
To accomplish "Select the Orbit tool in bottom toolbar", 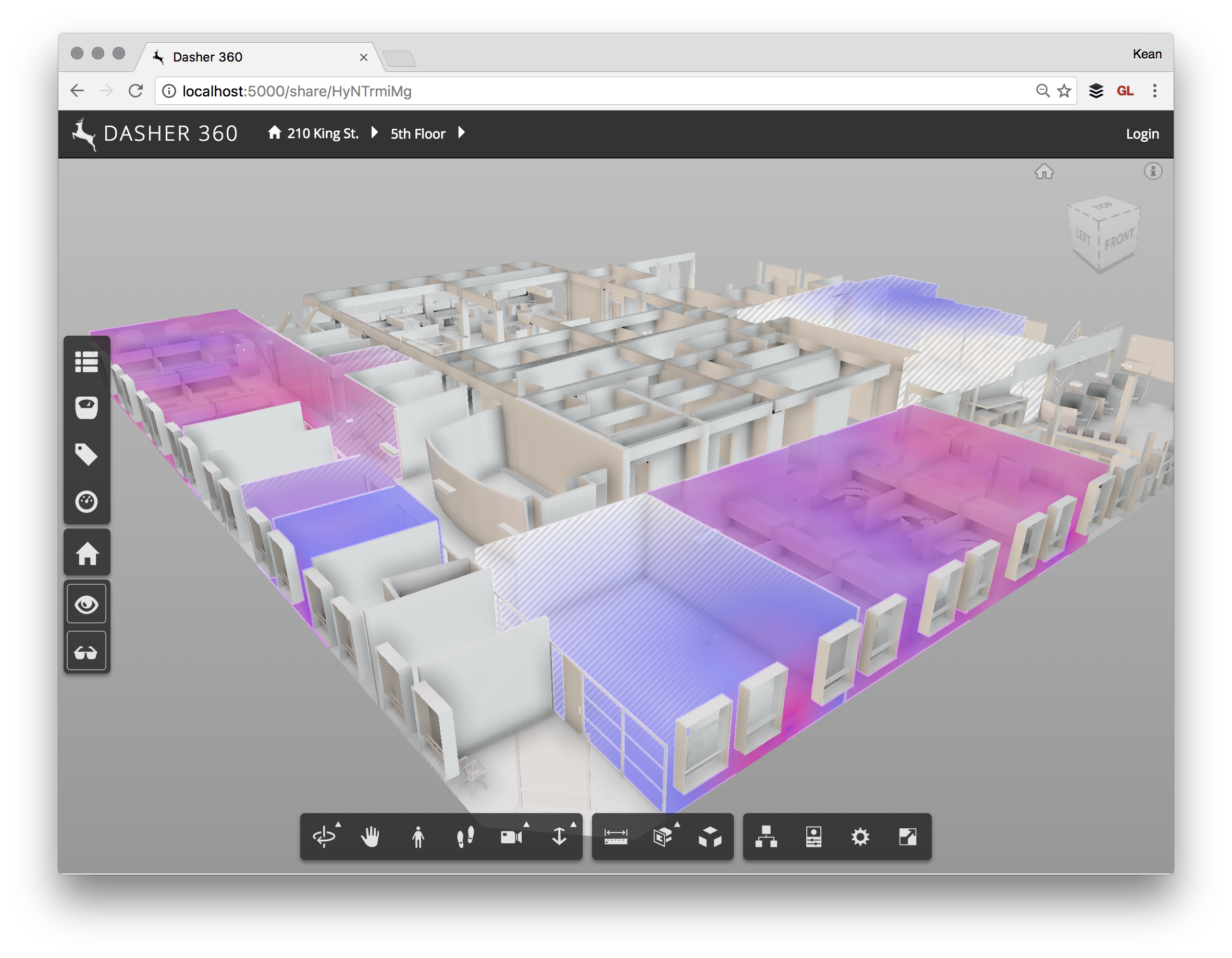I will click(324, 837).
